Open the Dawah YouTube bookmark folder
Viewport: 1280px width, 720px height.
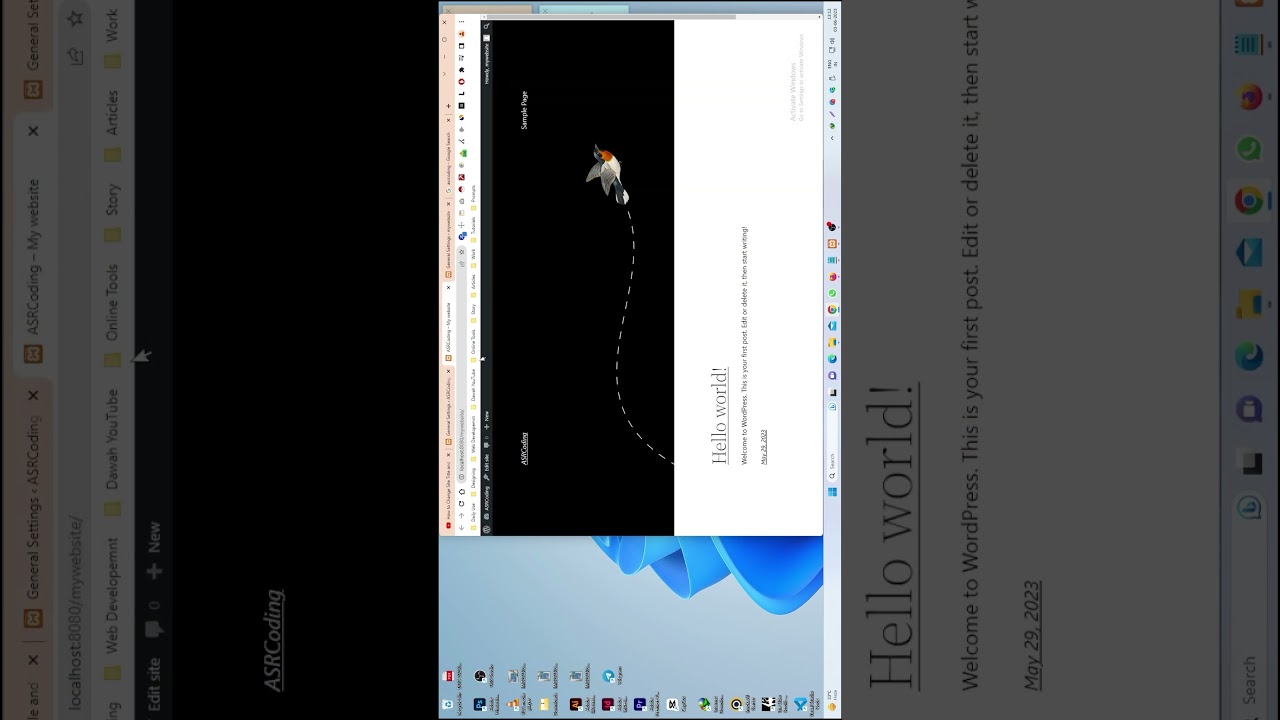point(474,388)
